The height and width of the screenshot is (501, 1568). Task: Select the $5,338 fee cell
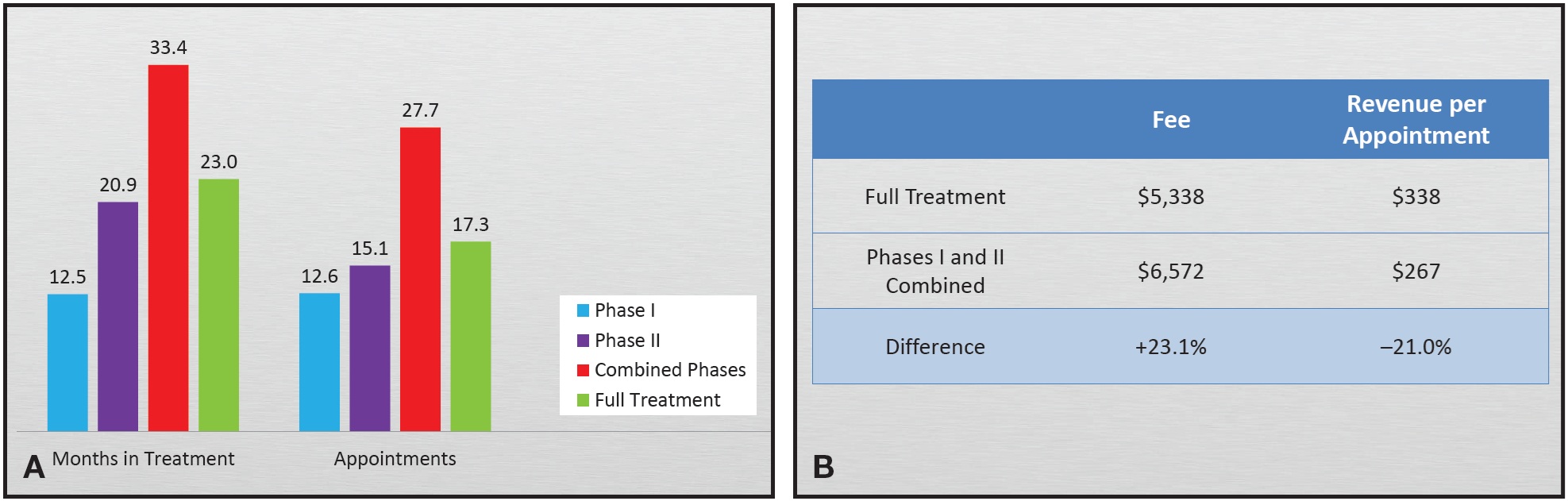(1171, 197)
